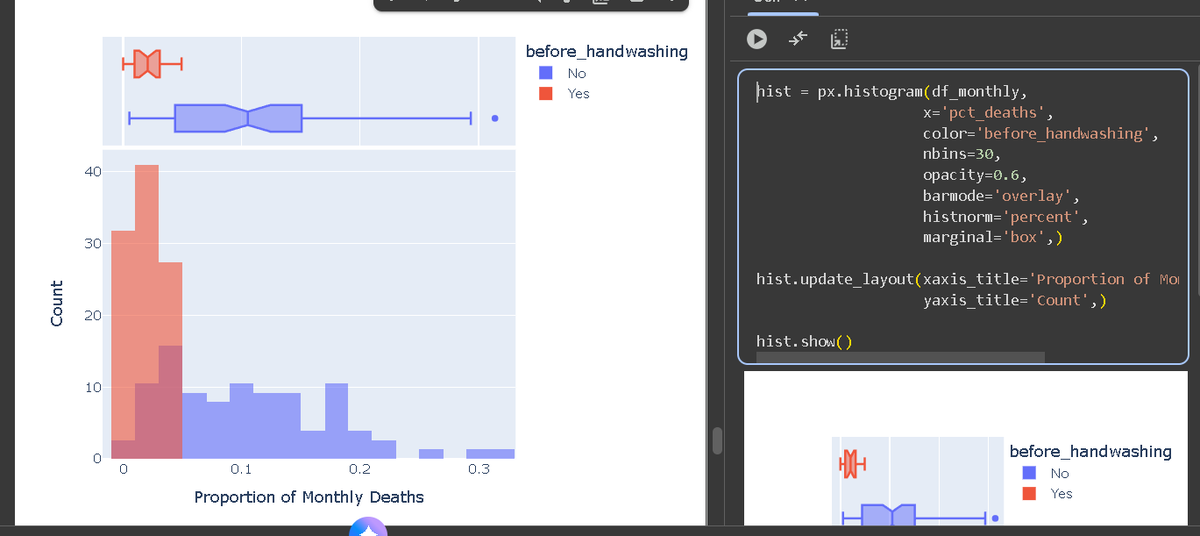Click the histnorm='percent' code line

coord(1005,217)
